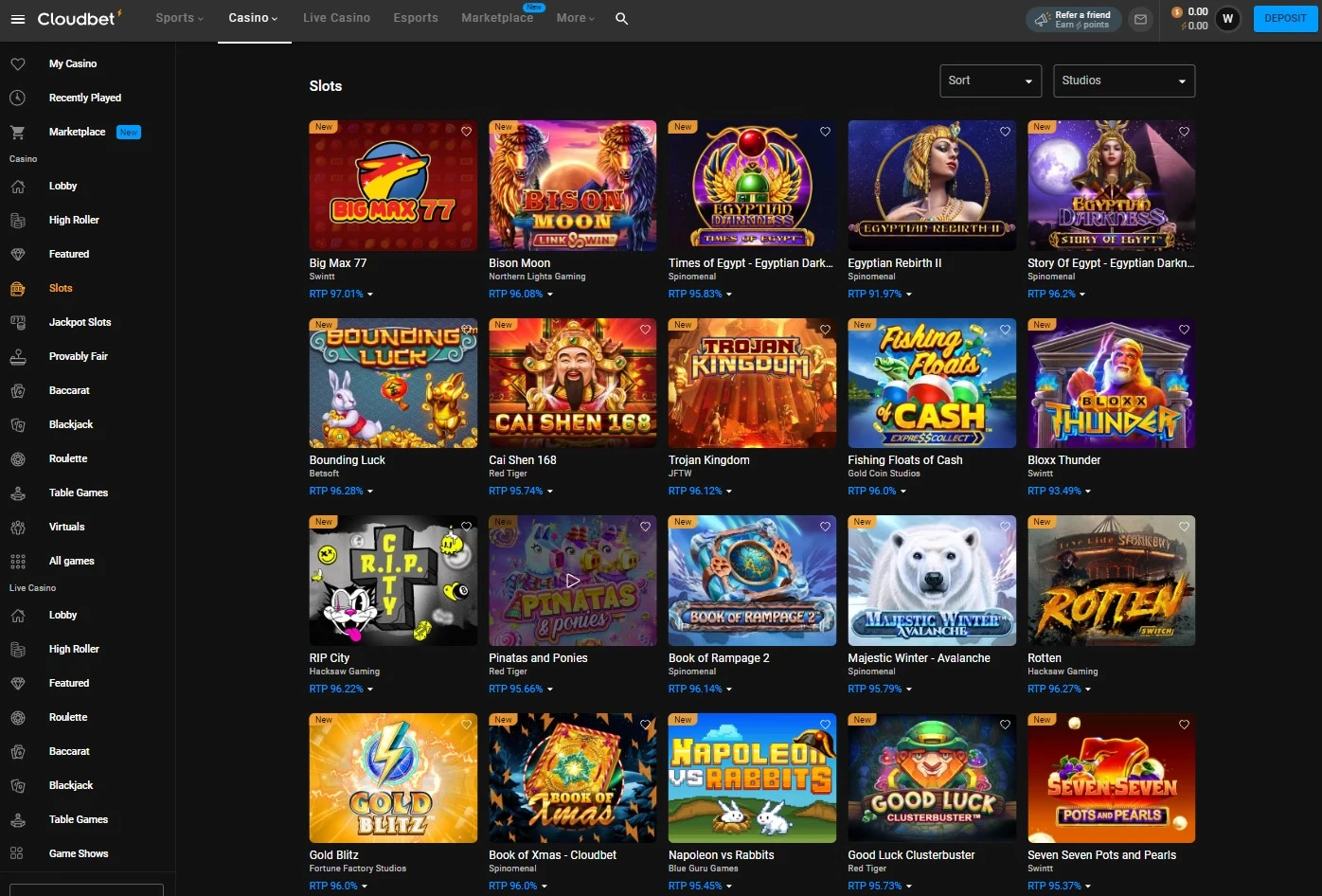Click the All games grid icon
The image size is (1322, 896).
pyautogui.click(x=17, y=561)
